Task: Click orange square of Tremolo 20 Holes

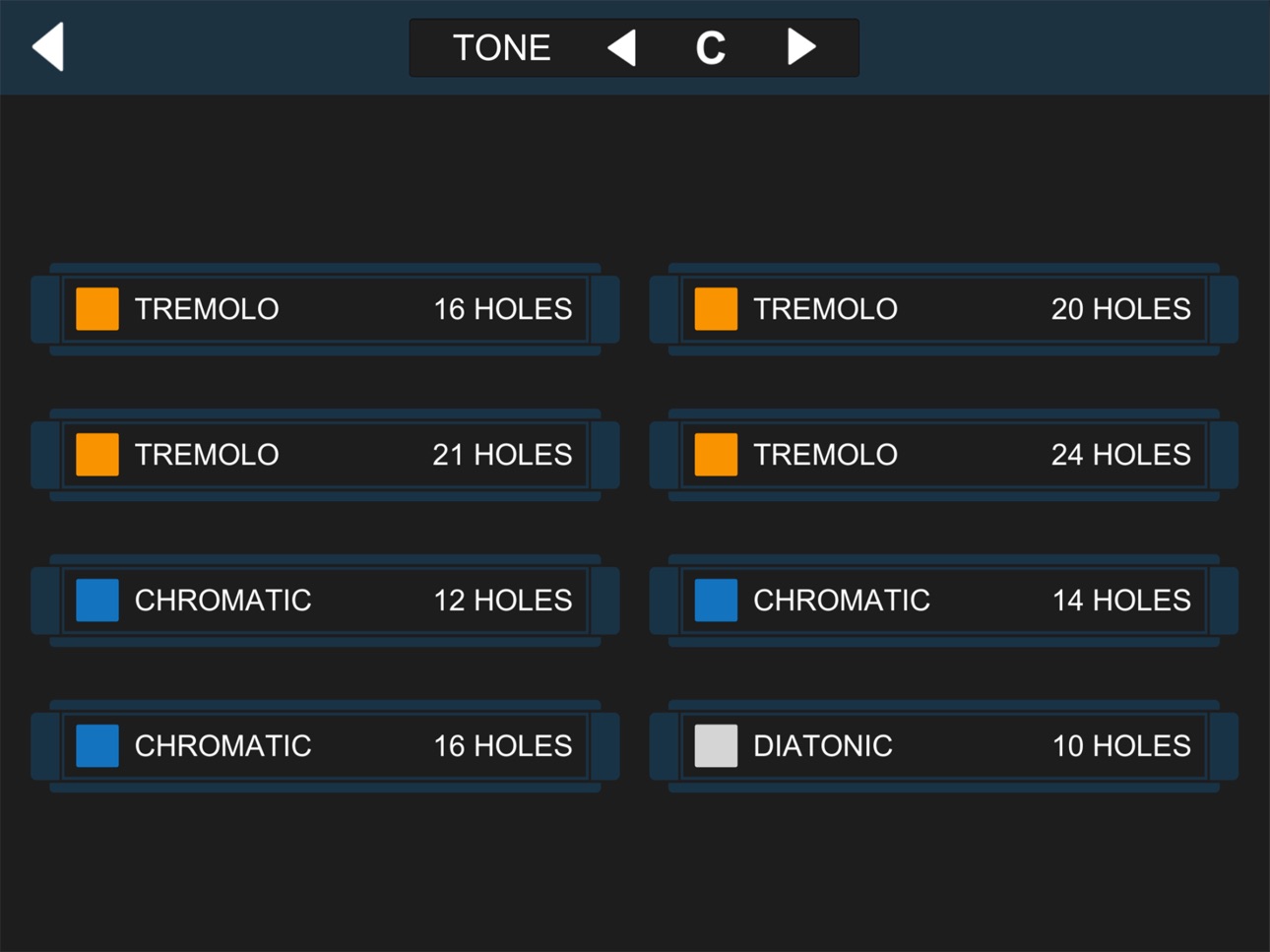Action: [716, 309]
